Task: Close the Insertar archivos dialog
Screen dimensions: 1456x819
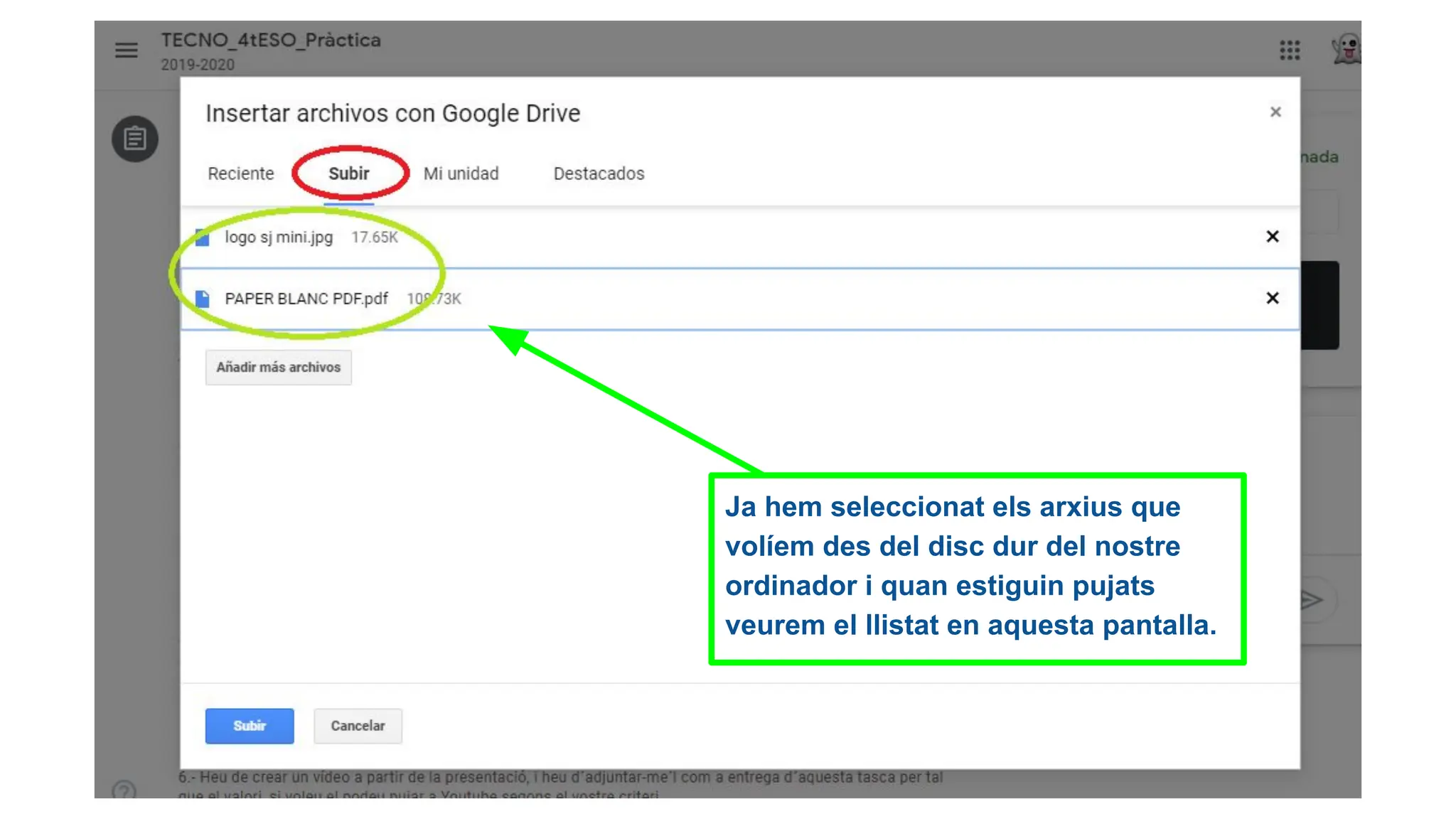Action: [x=1275, y=112]
